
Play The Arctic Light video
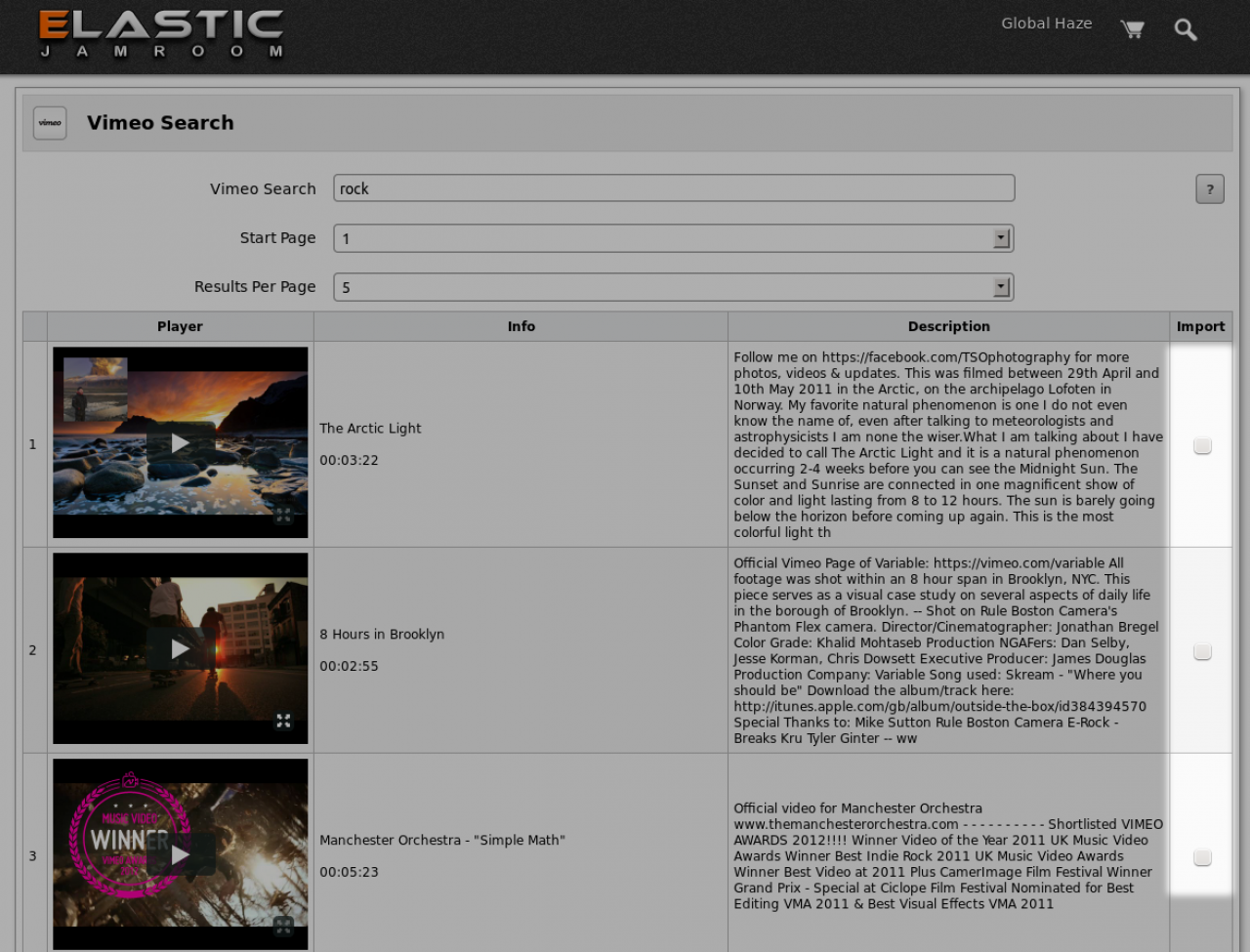[x=181, y=443]
